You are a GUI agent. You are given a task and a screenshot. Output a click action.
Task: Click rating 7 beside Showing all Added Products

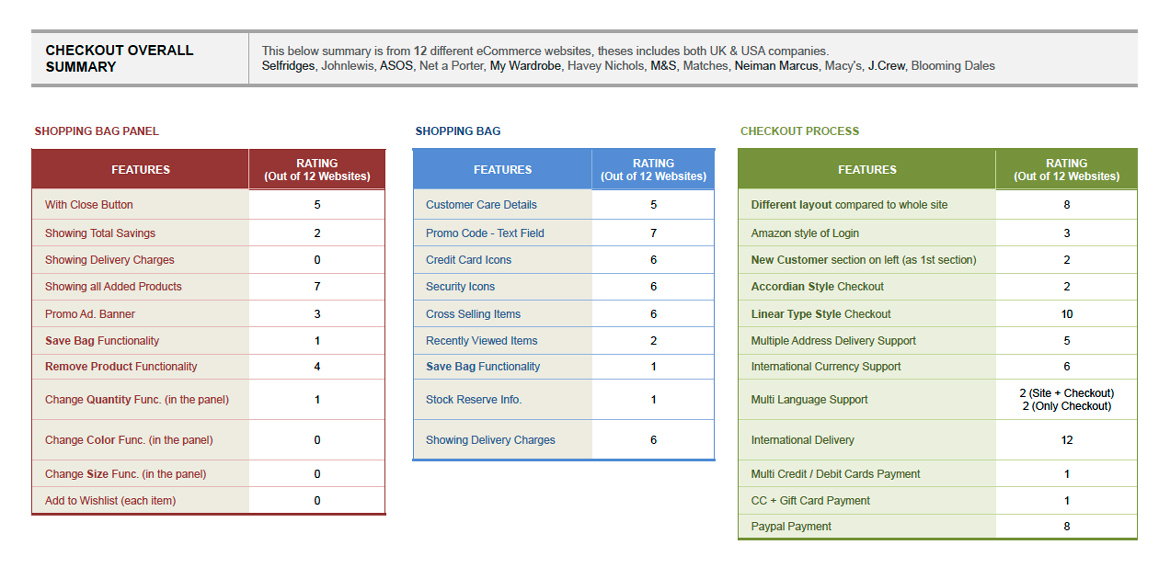(x=317, y=287)
